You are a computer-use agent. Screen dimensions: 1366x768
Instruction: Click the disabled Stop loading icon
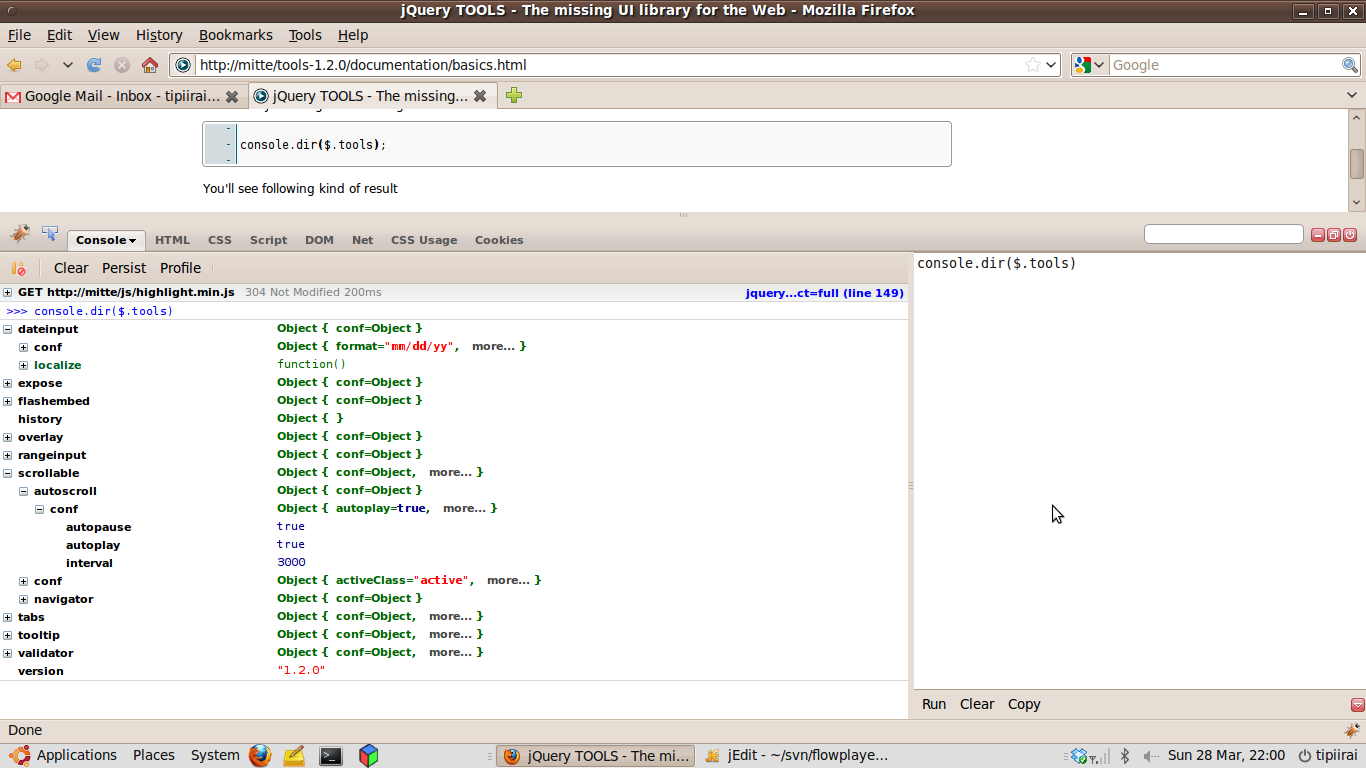122,65
